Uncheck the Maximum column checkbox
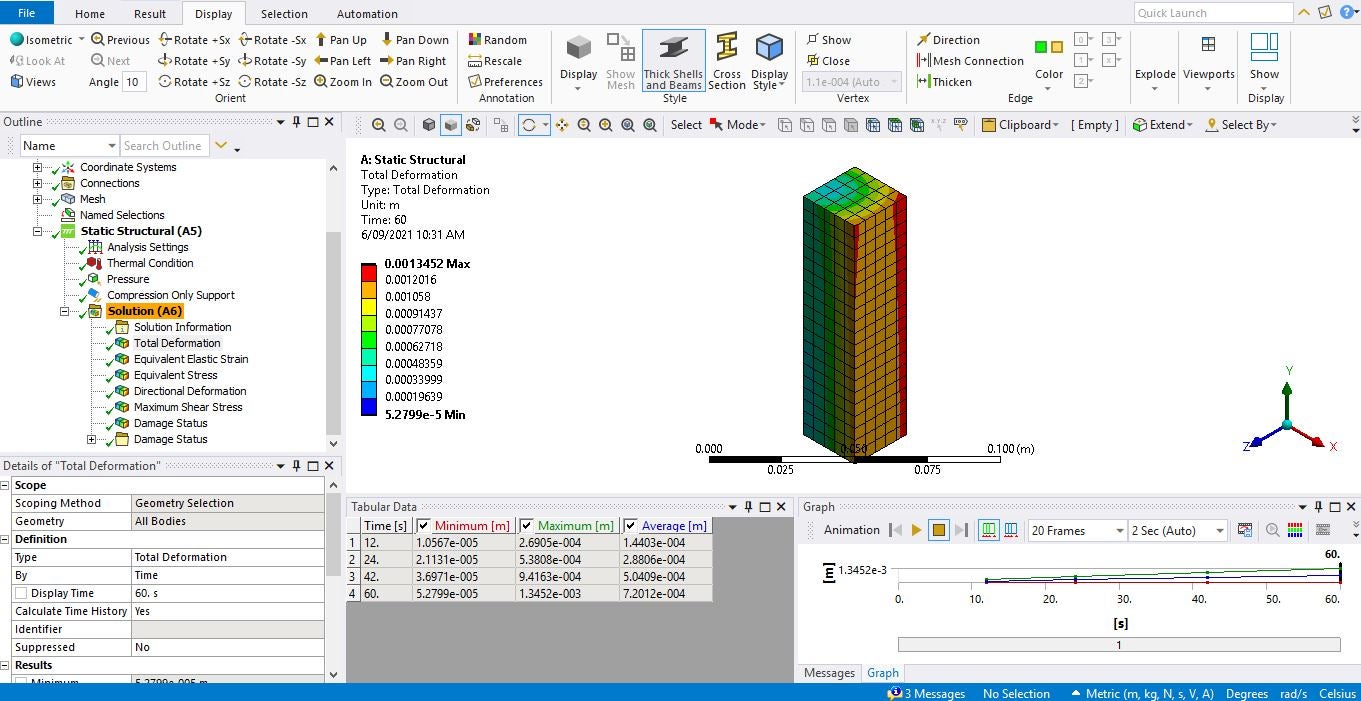This screenshot has height=701, width=1361. point(526,526)
